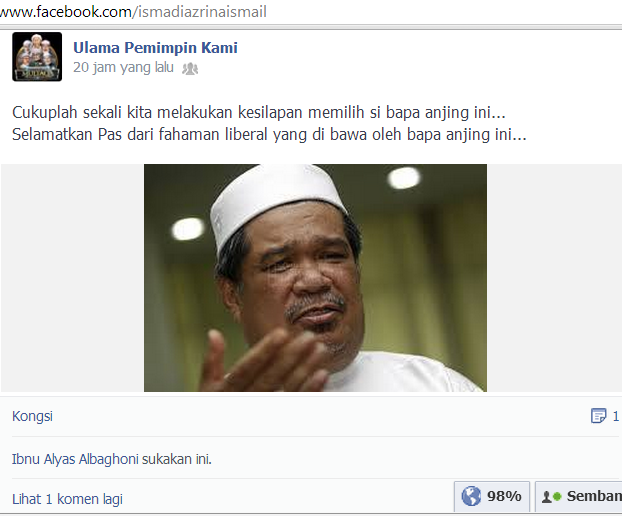Click the friends audience icon beside the timestamp
The height and width of the screenshot is (516, 622).
pyautogui.click(x=190, y=69)
